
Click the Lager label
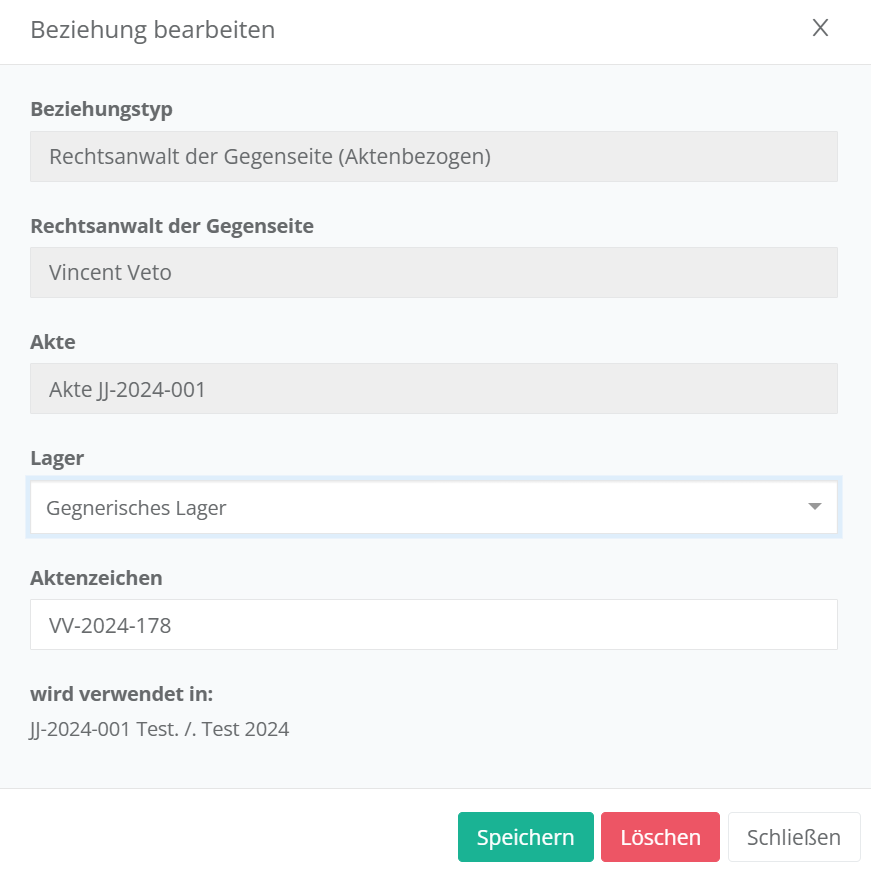(x=57, y=458)
